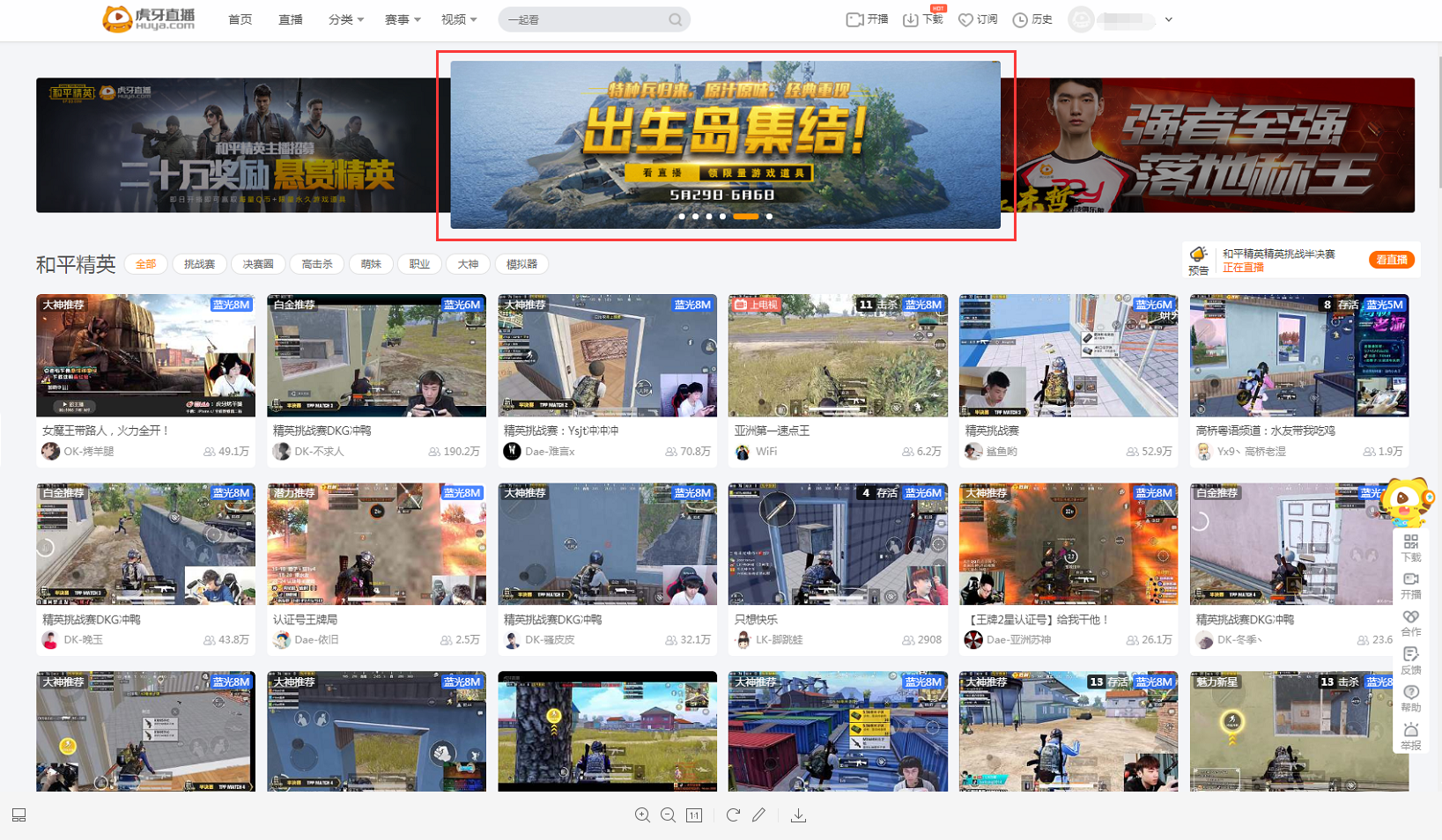Select the 挑战赛 filter tag
Image resolution: width=1442 pixels, height=840 pixels.
click(199, 264)
